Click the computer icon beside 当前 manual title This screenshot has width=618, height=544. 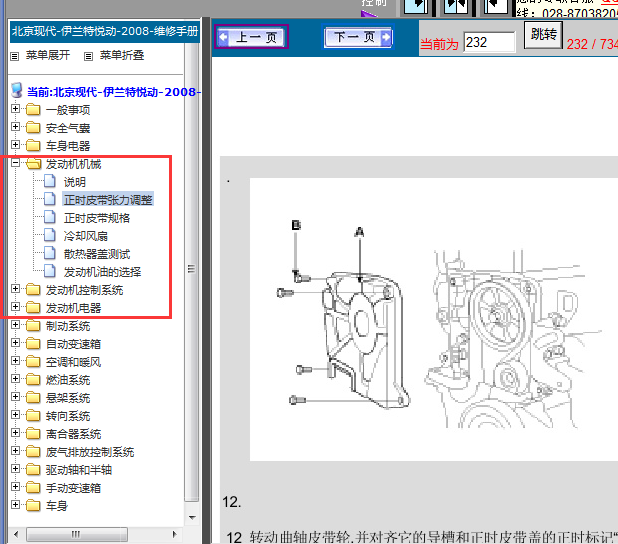click(17, 90)
